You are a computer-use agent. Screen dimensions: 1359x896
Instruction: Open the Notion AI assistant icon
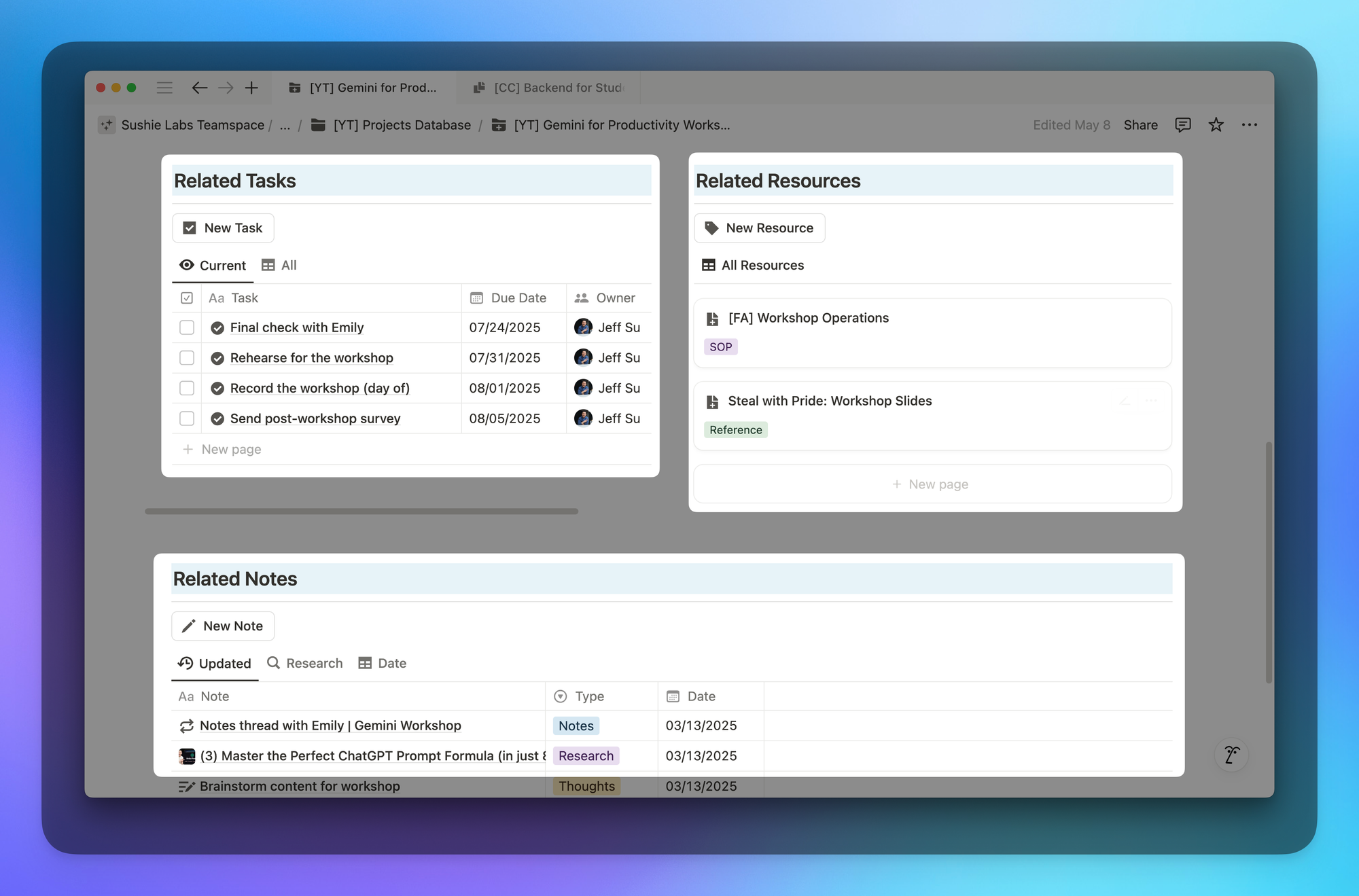click(1231, 755)
